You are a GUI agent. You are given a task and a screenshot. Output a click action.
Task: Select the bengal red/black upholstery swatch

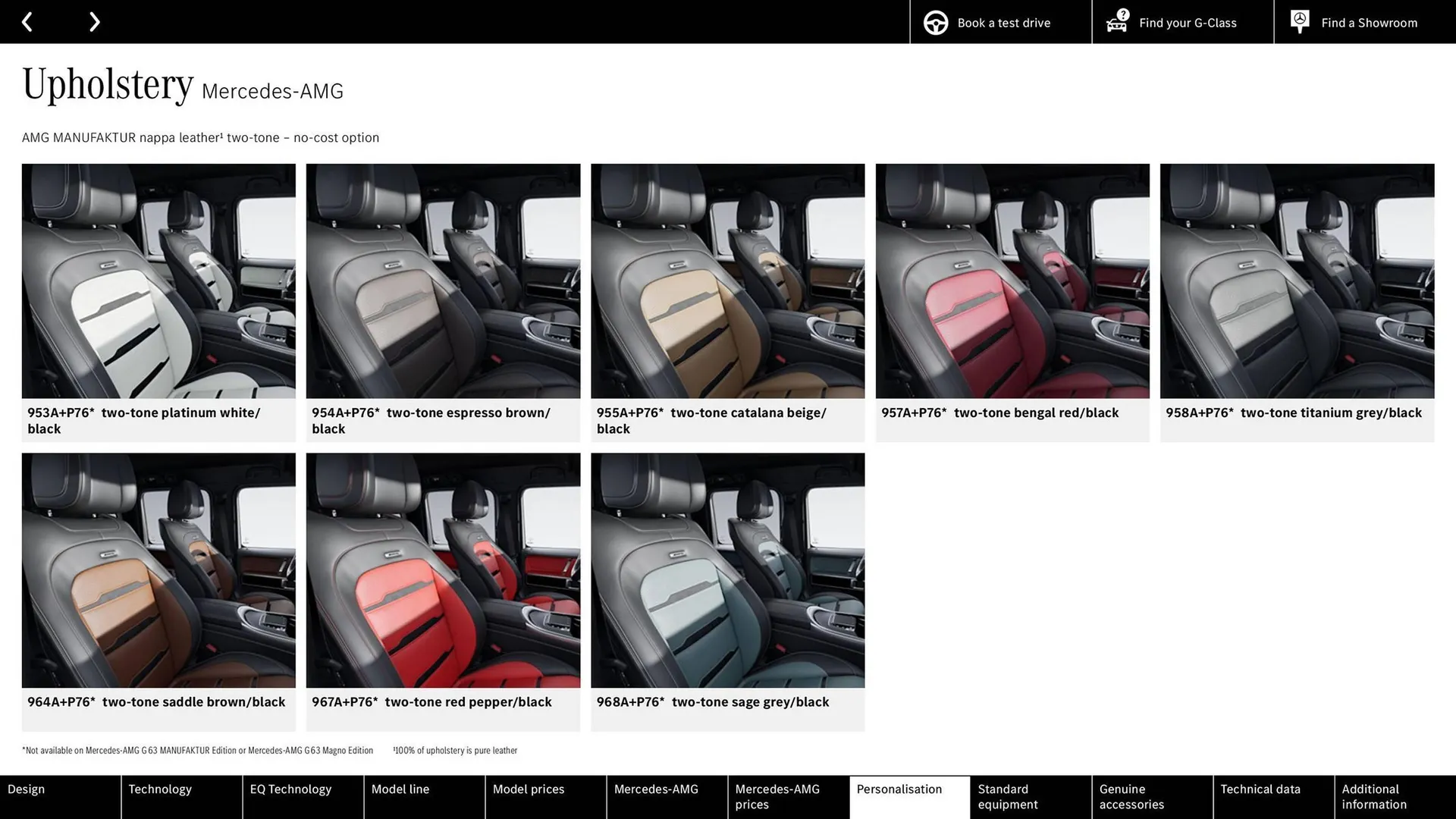point(1012,281)
